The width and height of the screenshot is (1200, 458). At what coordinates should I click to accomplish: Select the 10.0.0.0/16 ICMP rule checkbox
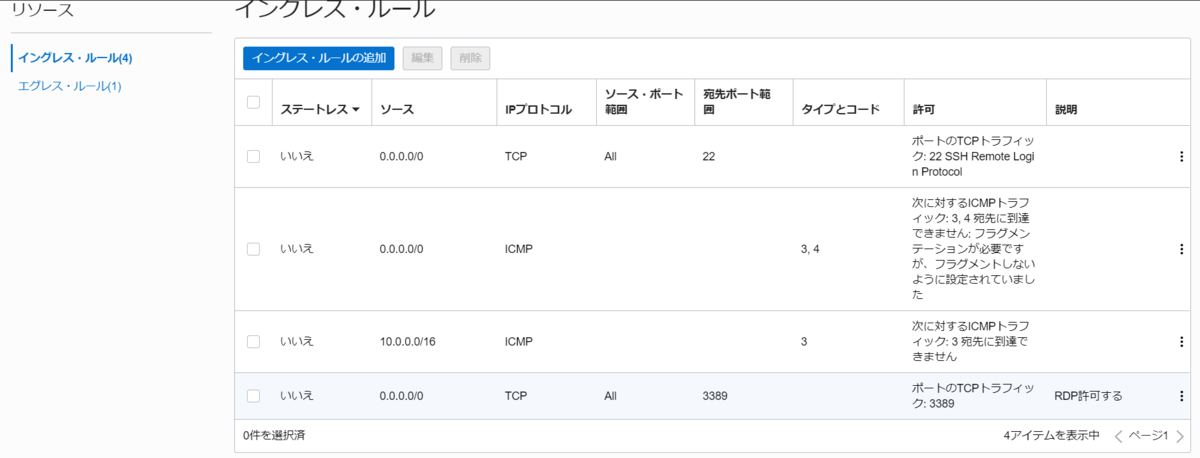pos(253,341)
